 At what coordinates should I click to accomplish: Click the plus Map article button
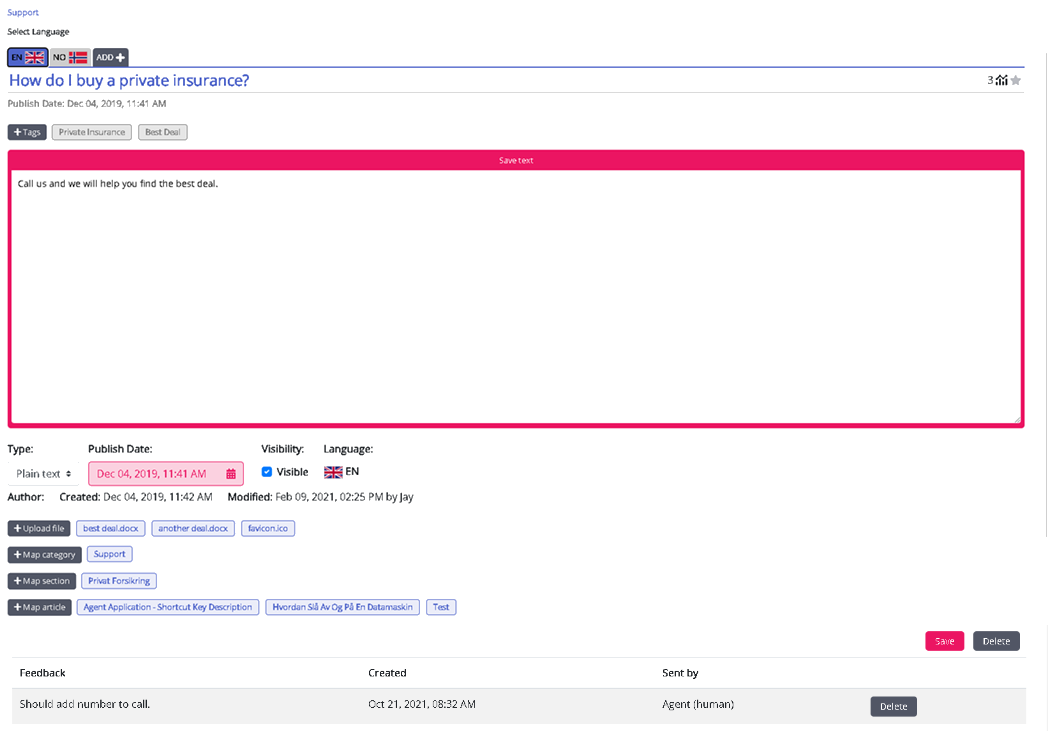[40, 607]
